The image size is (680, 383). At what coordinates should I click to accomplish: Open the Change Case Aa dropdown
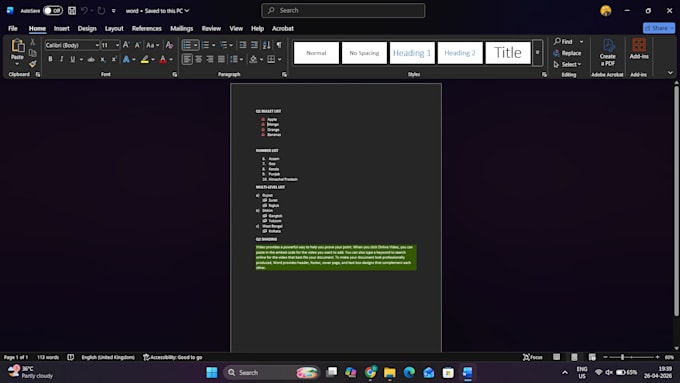(x=152, y=45)
